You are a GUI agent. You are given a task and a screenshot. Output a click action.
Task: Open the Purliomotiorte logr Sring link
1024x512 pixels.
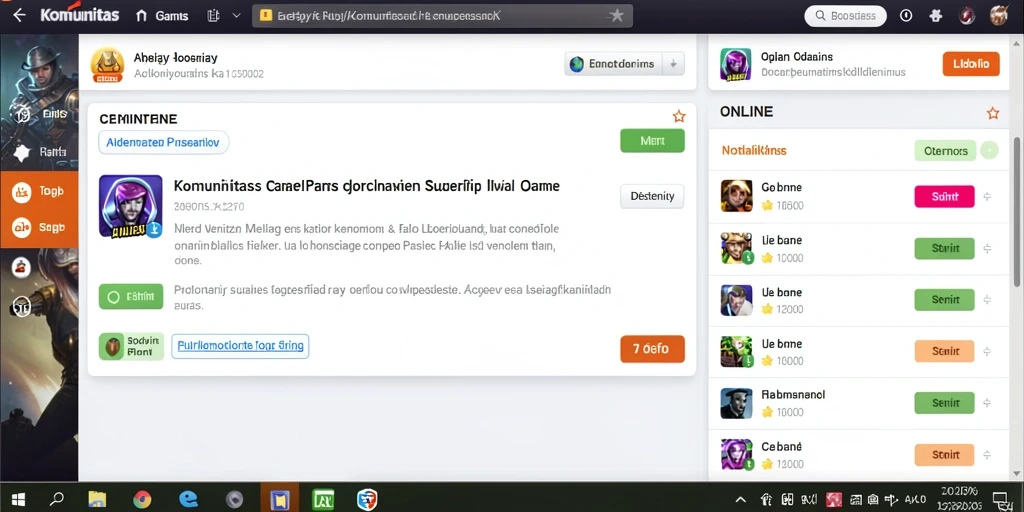coord(240,346)
